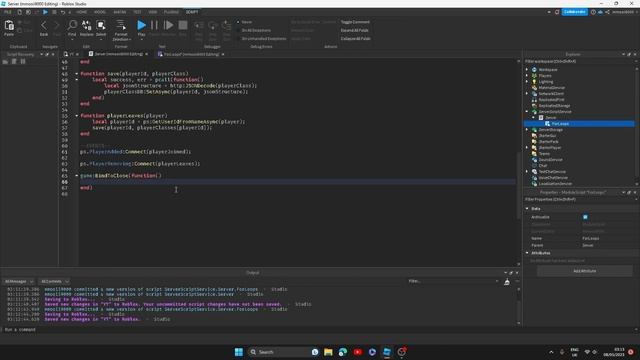This screenshot has width=640, height=360.
Task: Click the Resume button in Test group
Action: click(168, 25)
